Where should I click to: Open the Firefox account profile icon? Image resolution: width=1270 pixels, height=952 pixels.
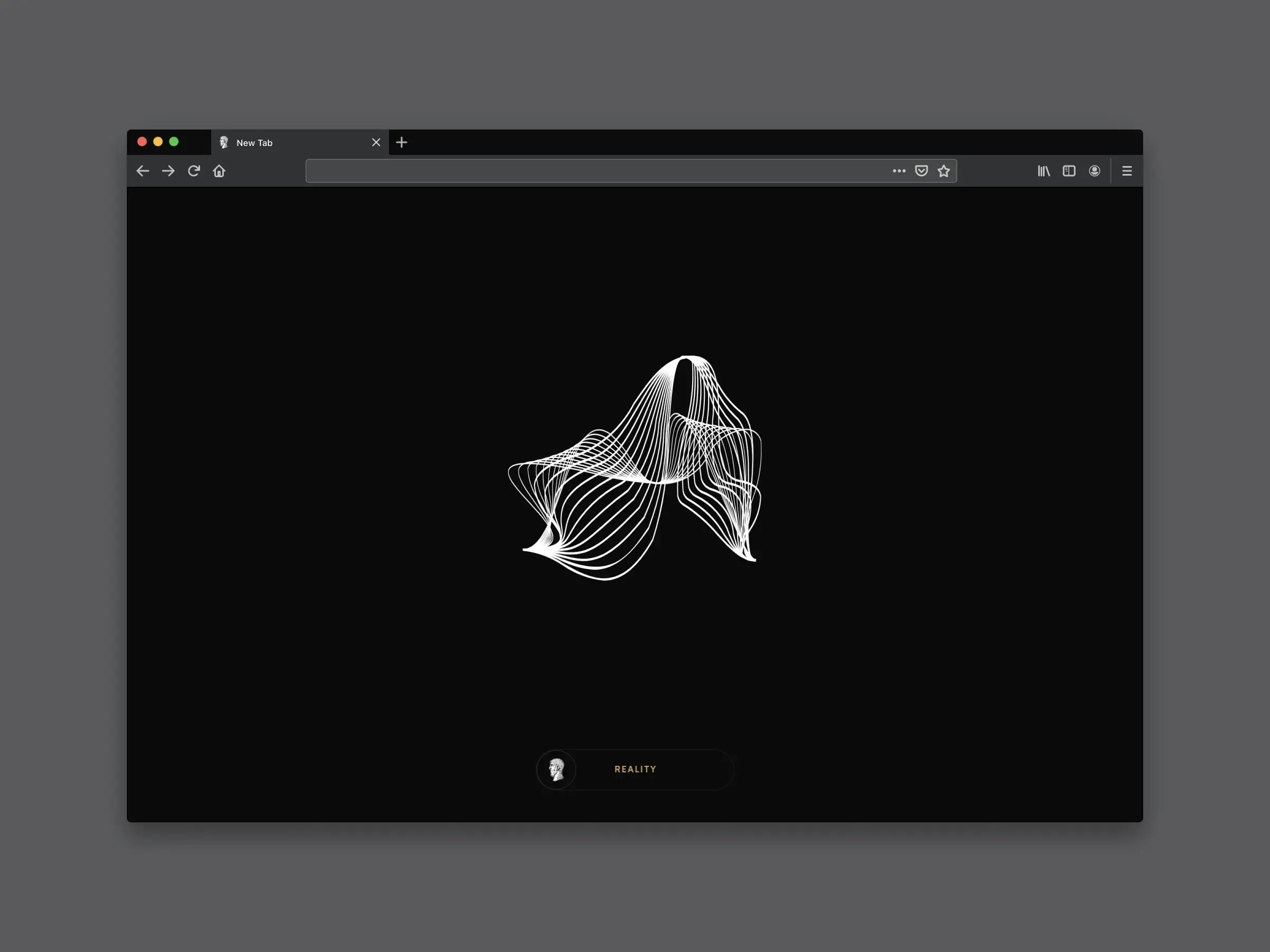tap(1094, 170)
